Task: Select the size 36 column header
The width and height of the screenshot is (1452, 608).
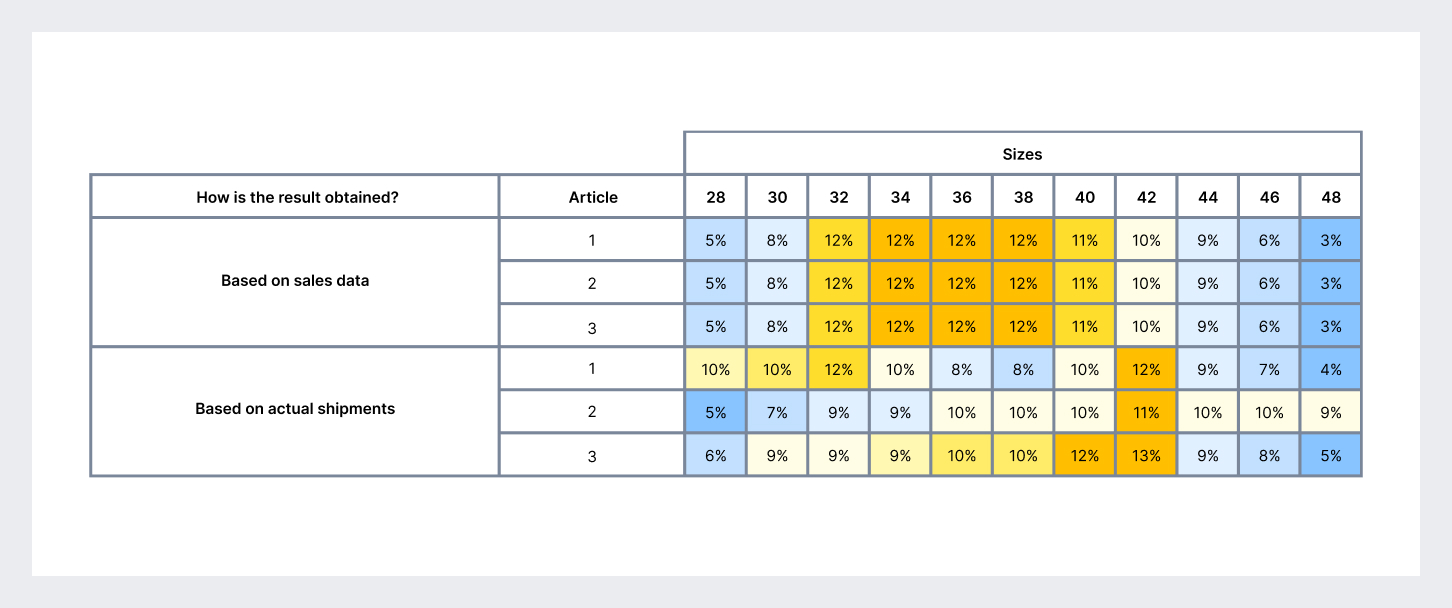Action: 962,197
